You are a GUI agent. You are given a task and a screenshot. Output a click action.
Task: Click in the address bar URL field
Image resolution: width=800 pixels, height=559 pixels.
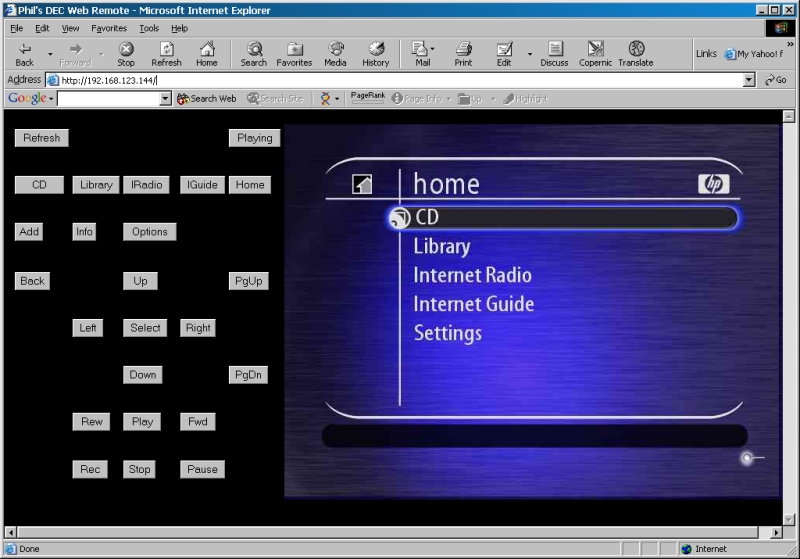click(394, 80)
